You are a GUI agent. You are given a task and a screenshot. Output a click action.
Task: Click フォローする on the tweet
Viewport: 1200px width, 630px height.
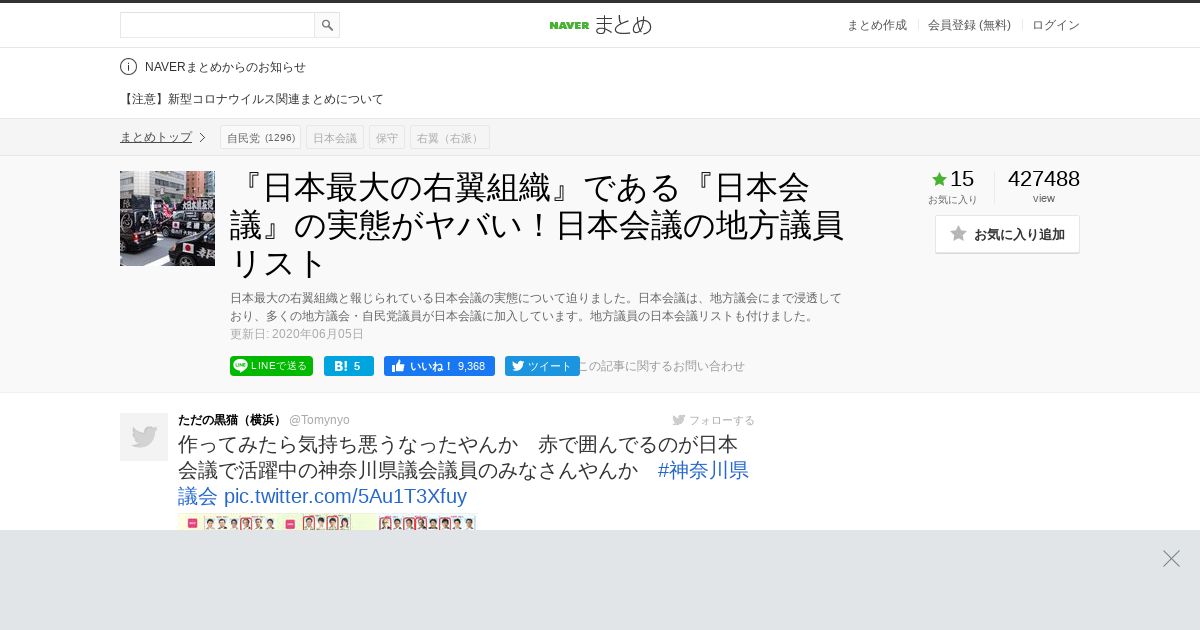point(714,420)
